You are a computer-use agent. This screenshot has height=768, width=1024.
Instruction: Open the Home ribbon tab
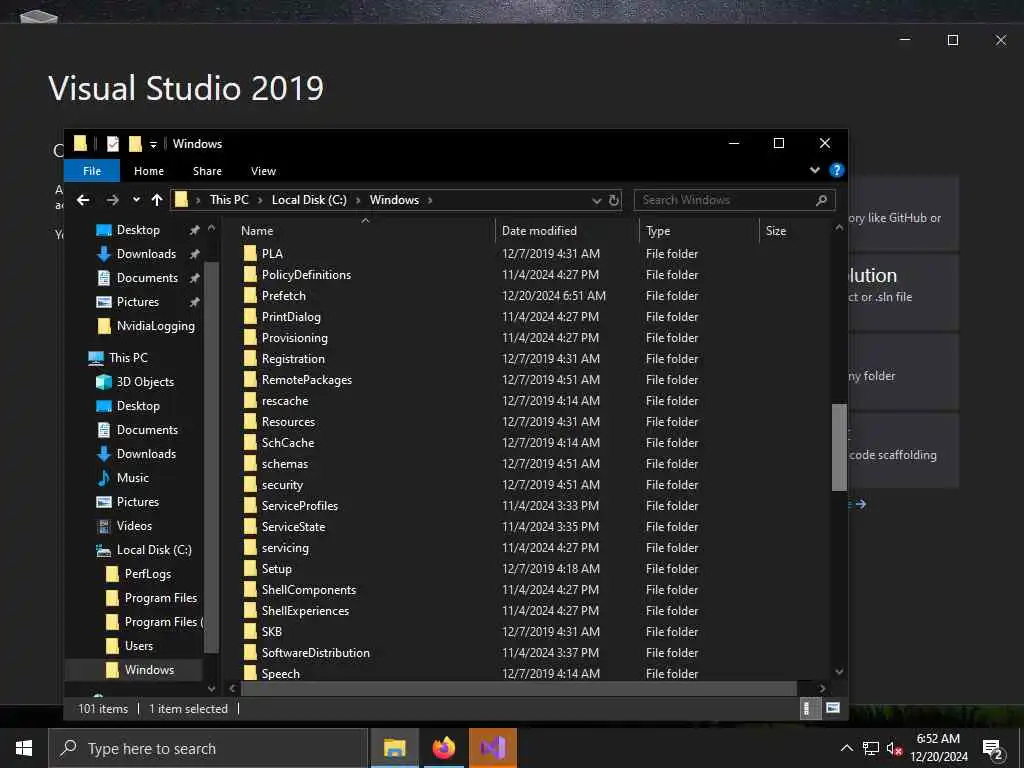coord(149,171)
